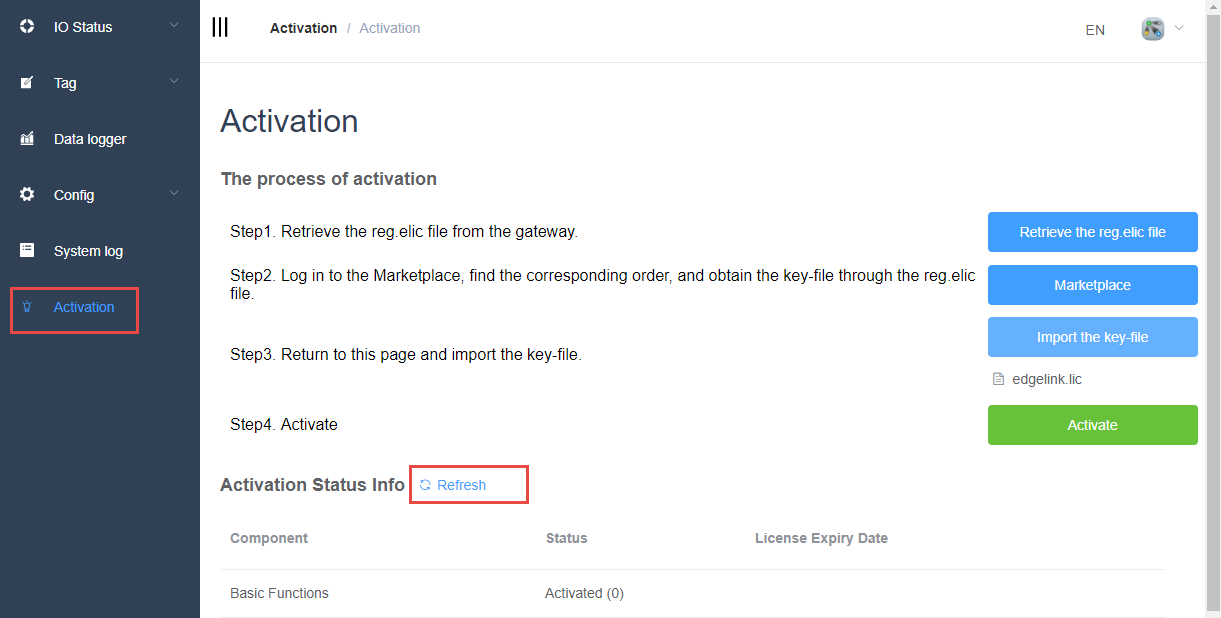Toggle sidebar with the collapse icon

[220, 28]
